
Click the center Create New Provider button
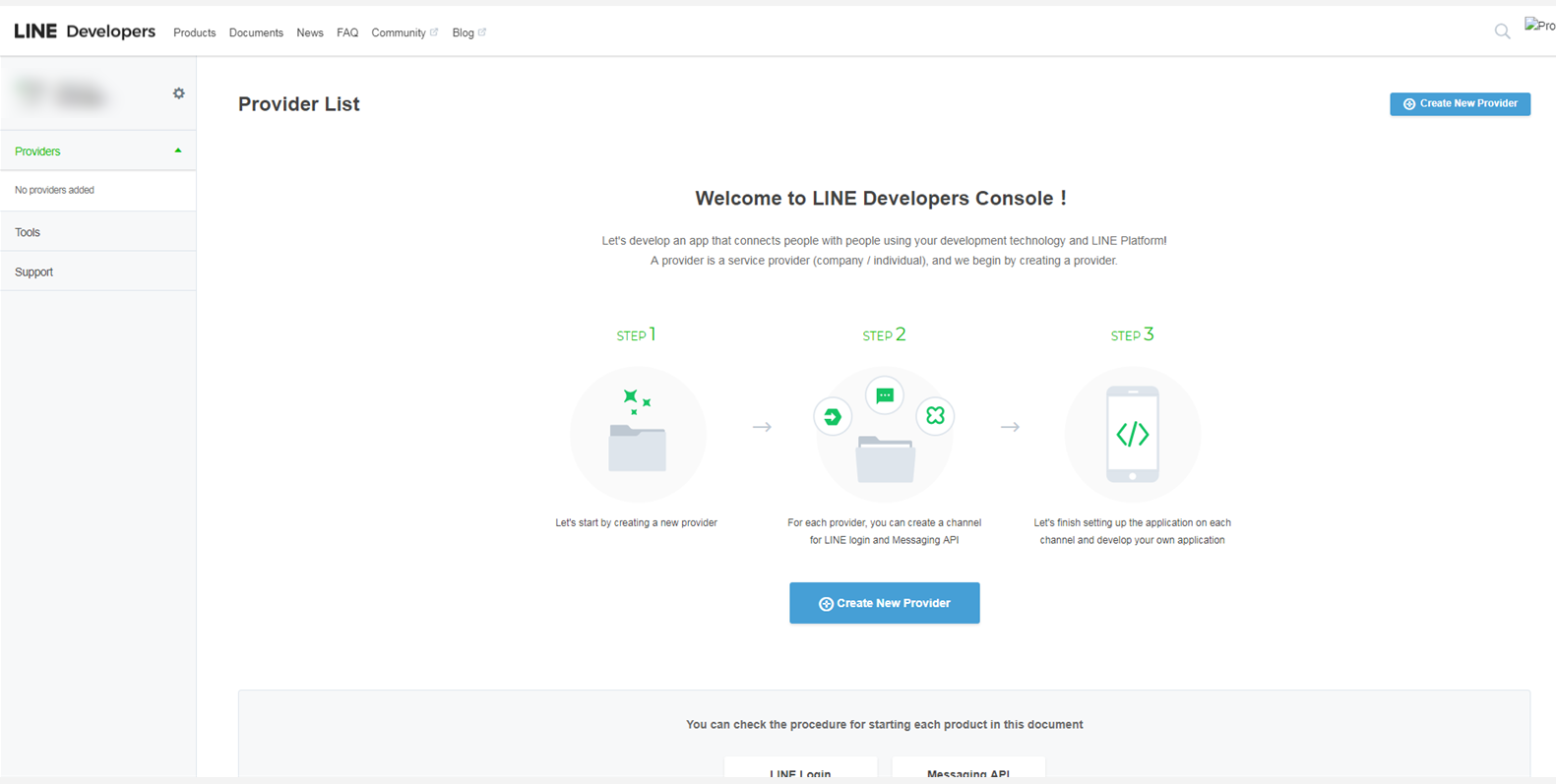click(x=884, y=603)
